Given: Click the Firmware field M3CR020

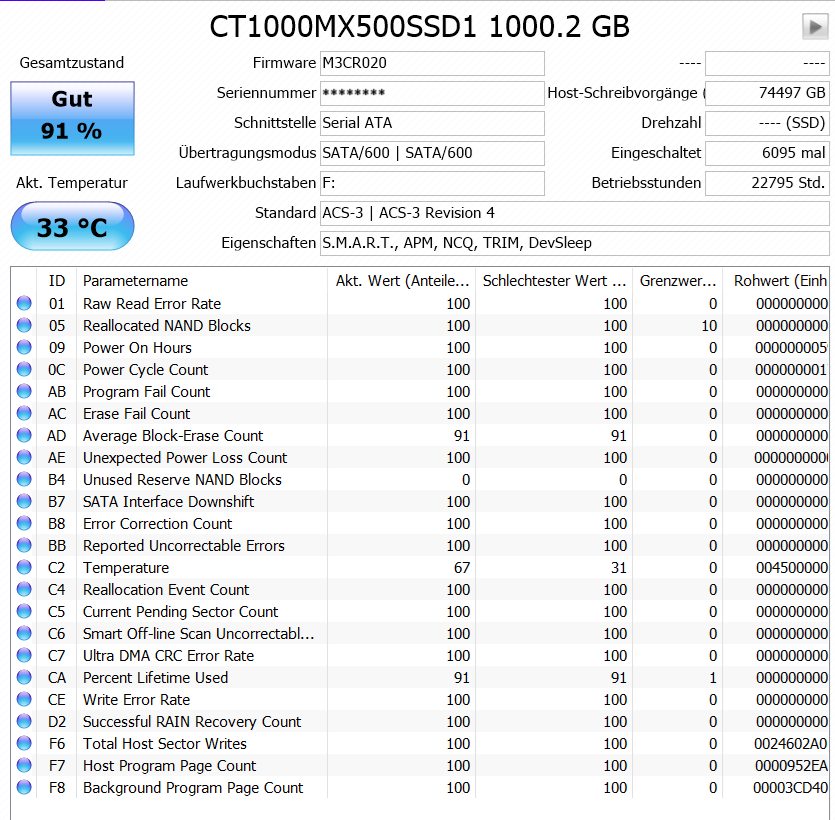Looking at the screenshot, I should click(x=432, y=63).
